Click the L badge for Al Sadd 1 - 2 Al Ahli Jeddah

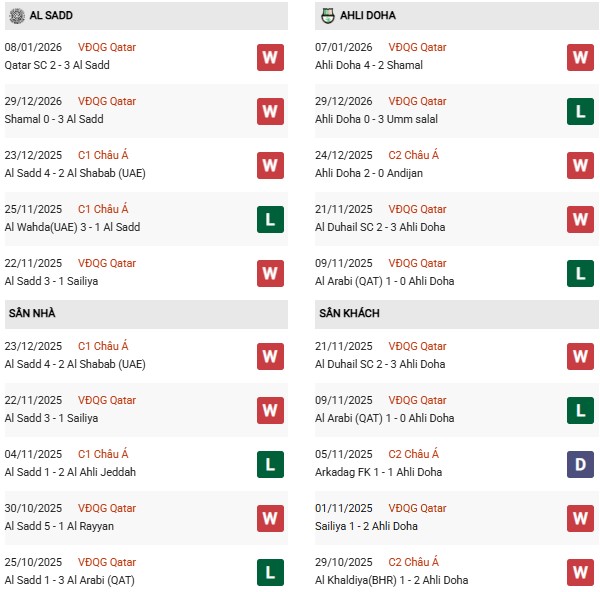tap(269, 464)
